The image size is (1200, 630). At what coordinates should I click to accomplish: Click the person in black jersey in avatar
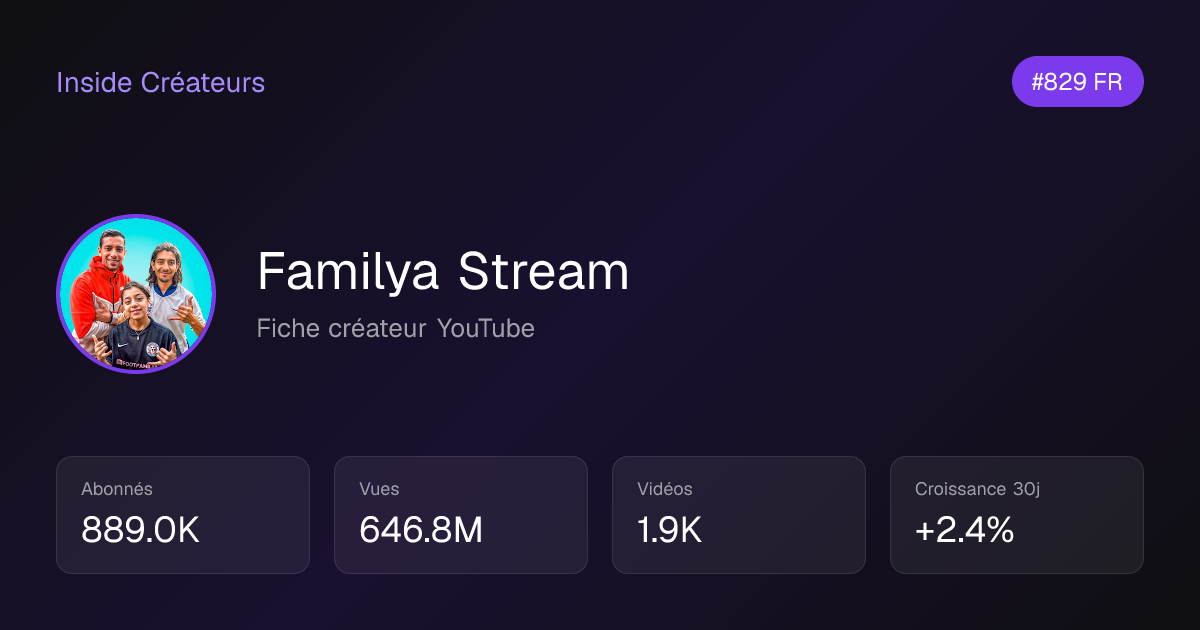tap(139, 335)
